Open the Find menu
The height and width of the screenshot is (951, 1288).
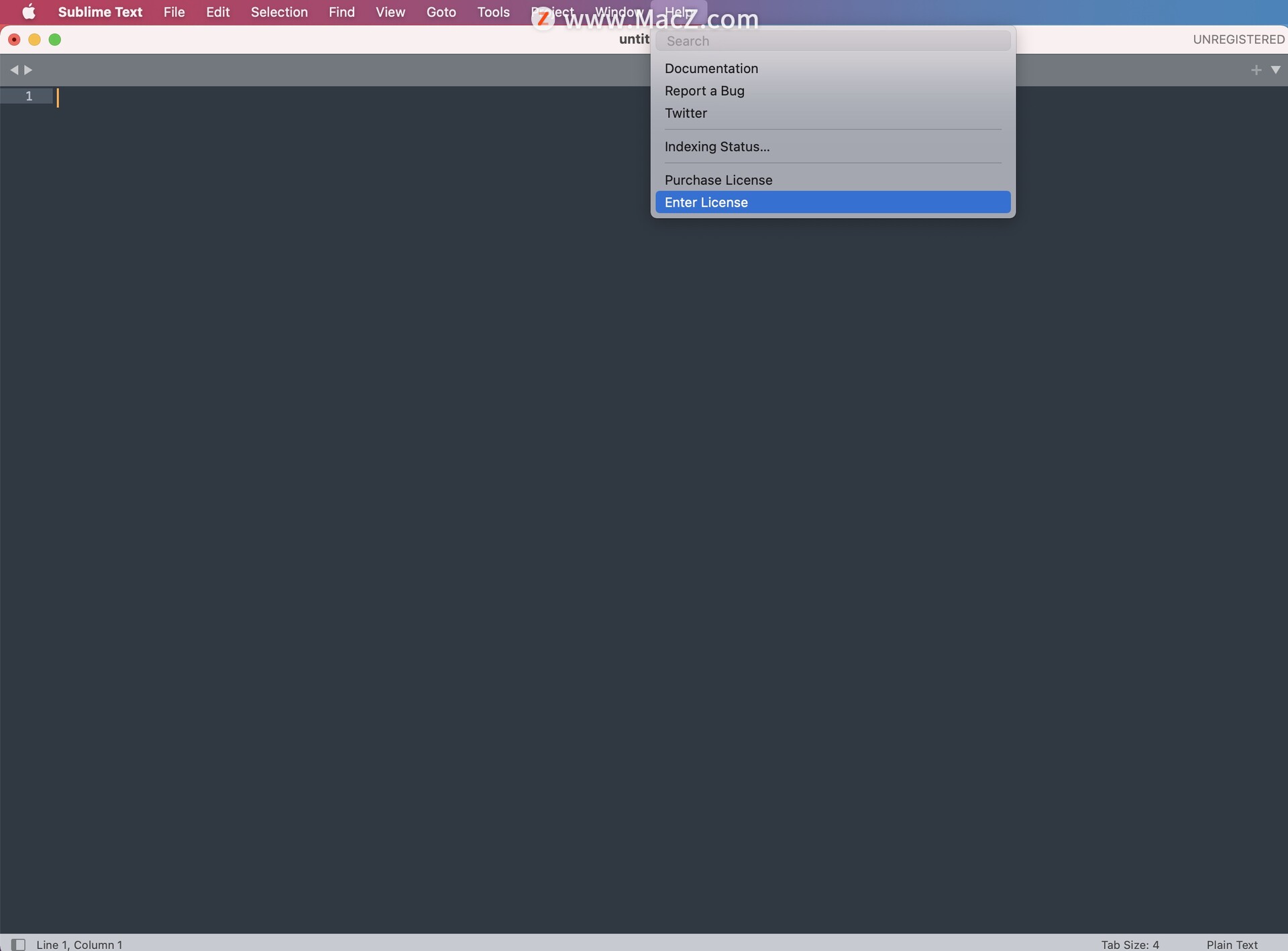point(341,12)
